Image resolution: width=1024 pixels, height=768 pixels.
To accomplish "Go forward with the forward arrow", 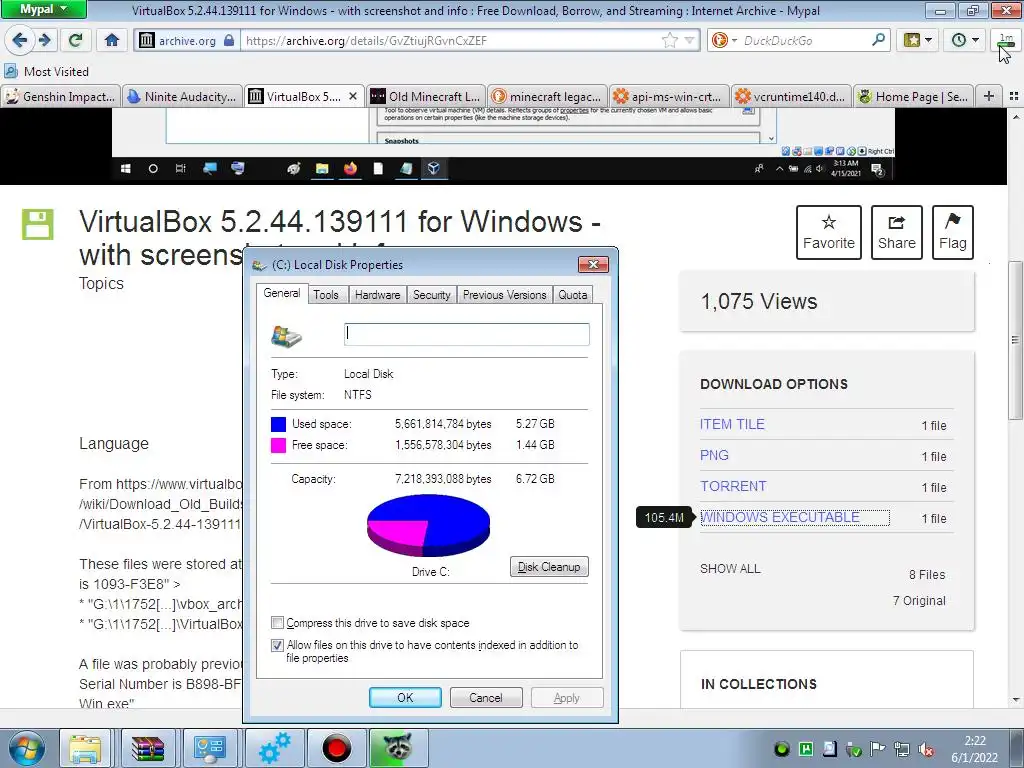I will point(44,40).
